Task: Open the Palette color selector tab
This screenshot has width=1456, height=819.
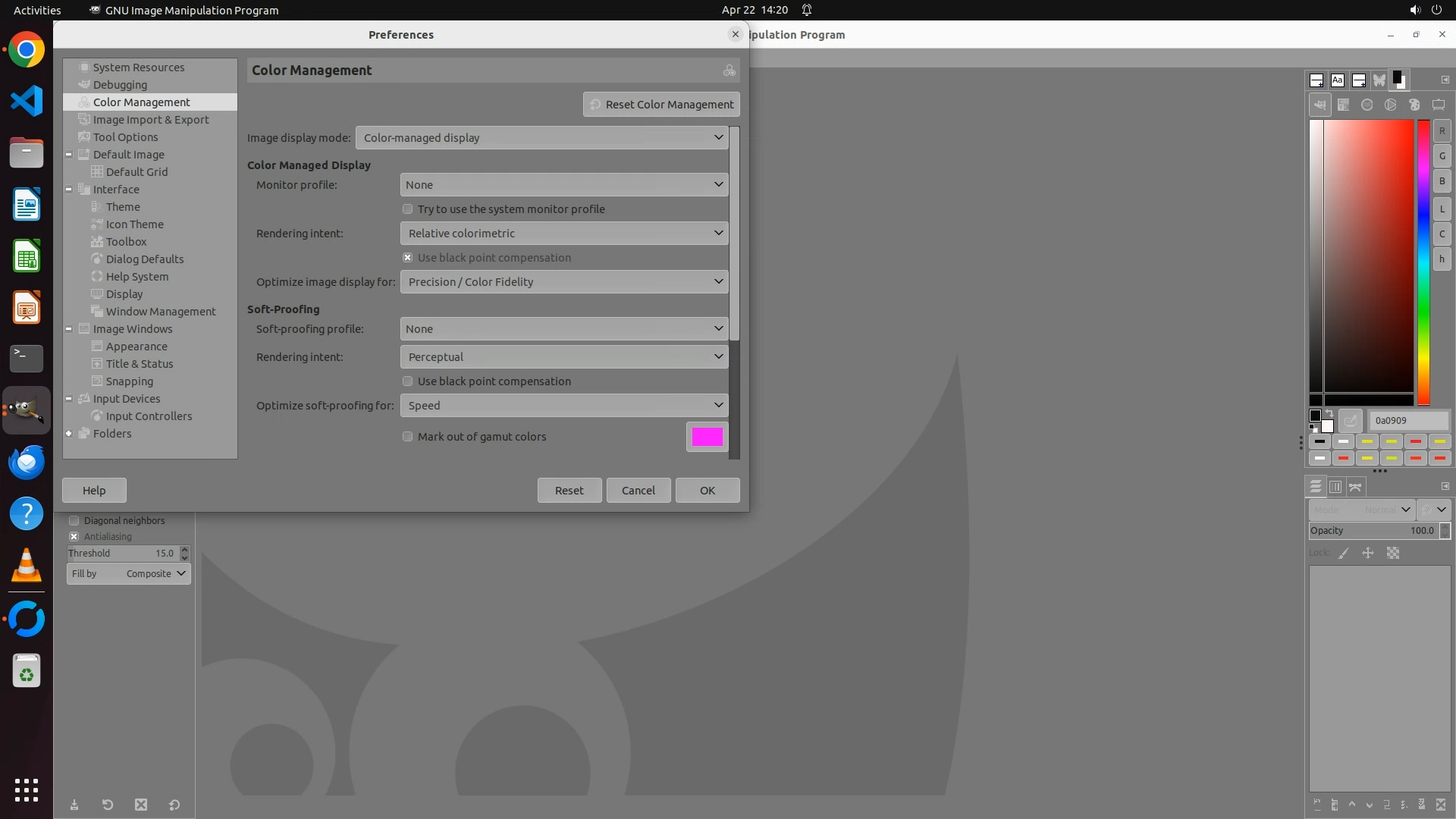Action: coord(1414,105)
